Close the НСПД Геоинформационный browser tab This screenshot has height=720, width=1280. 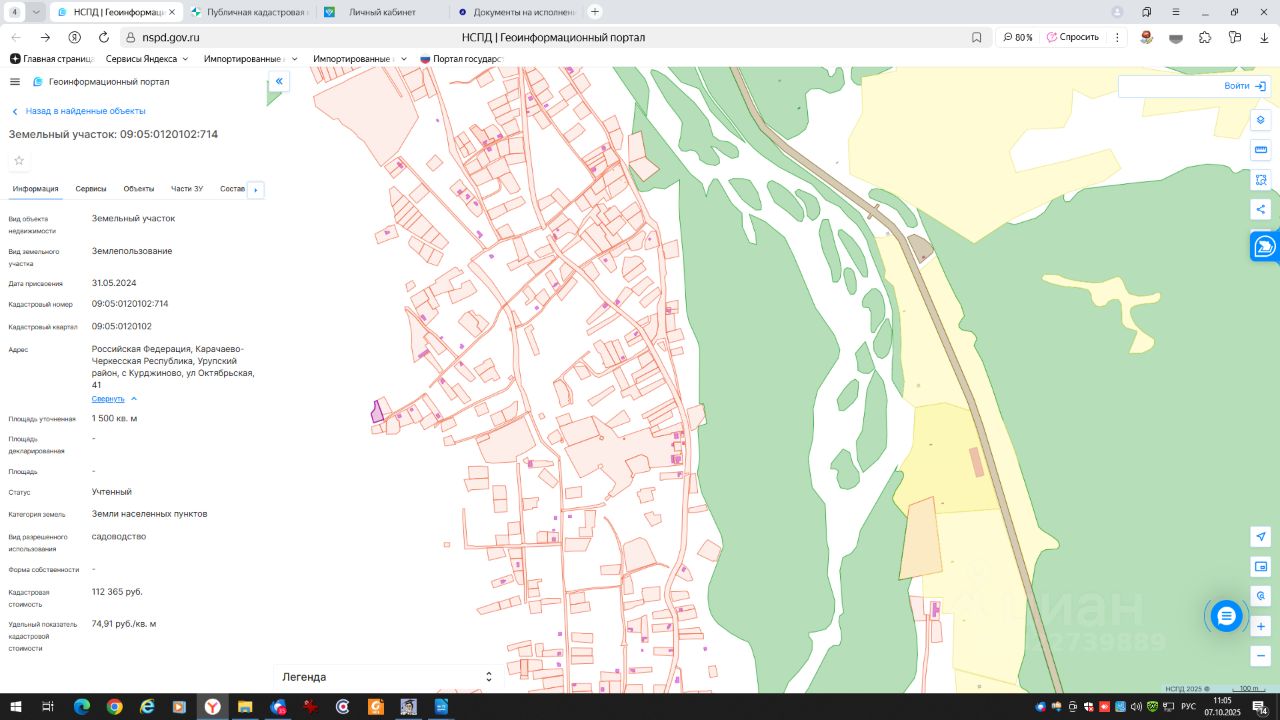pyautogui.click(x=172, y=12)
